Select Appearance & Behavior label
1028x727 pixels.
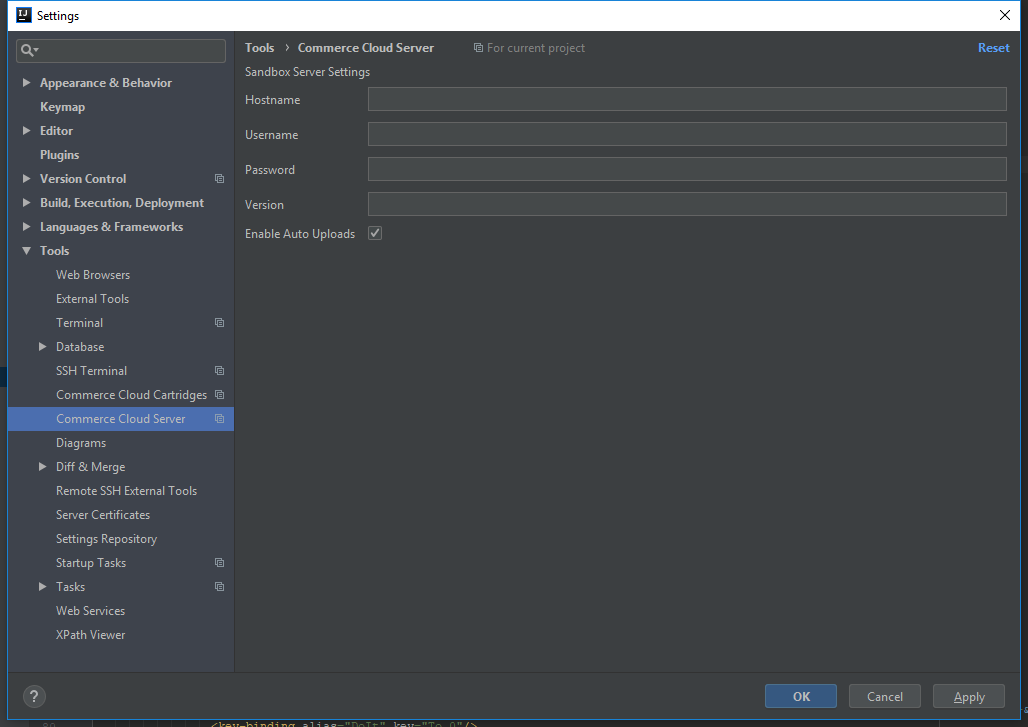pyautogui.click(x=106, y=83)
